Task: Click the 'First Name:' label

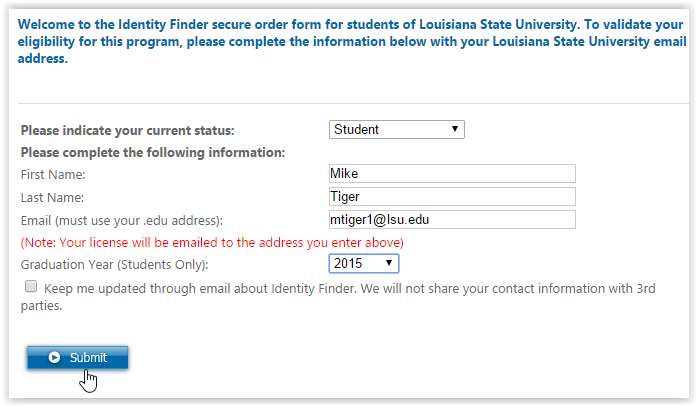Action: (54, 175)
